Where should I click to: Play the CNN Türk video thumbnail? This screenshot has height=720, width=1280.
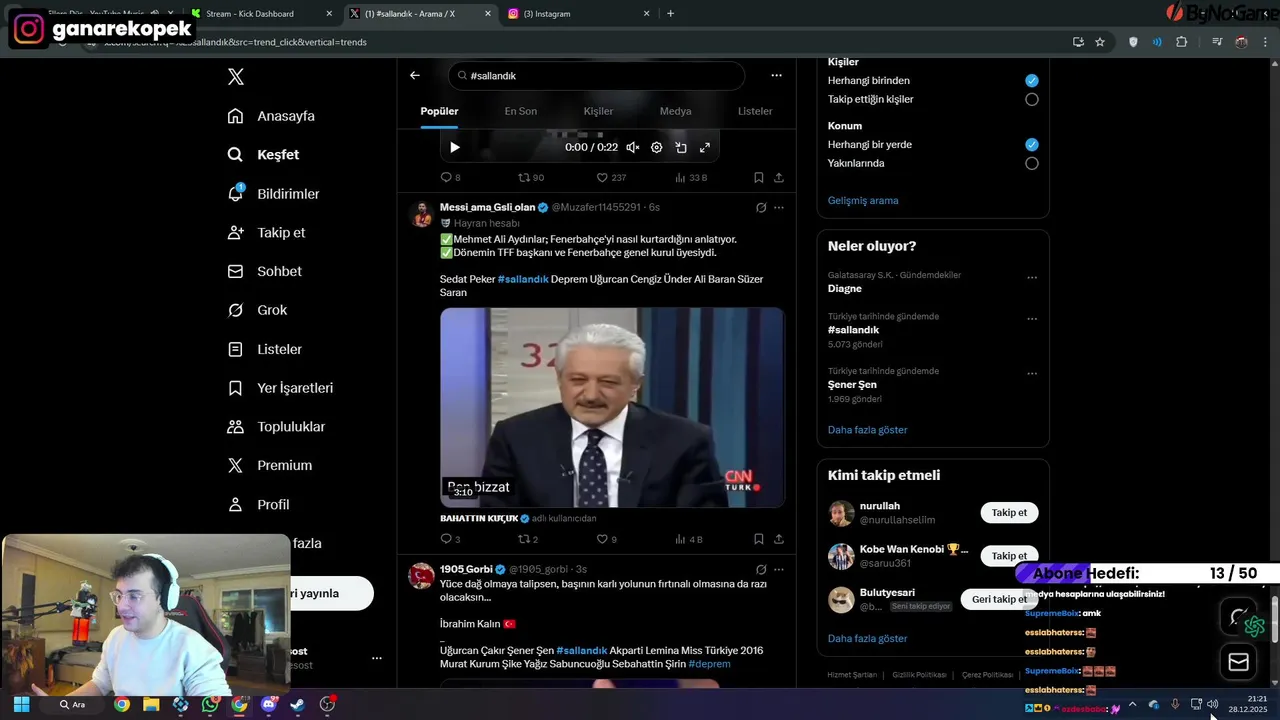[x=612, y=407]
